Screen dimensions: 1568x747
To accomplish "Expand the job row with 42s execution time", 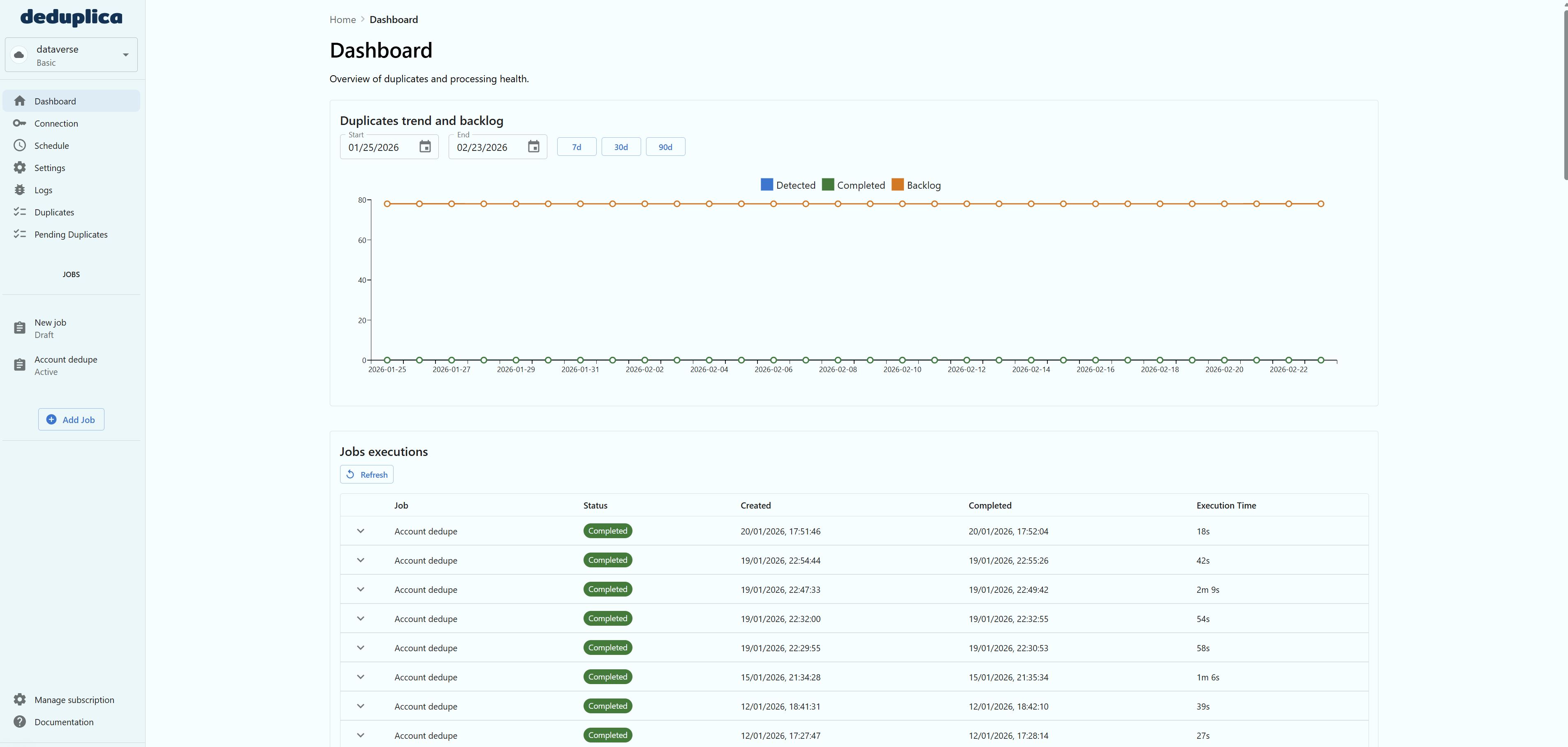I will (x=360, y=560).
